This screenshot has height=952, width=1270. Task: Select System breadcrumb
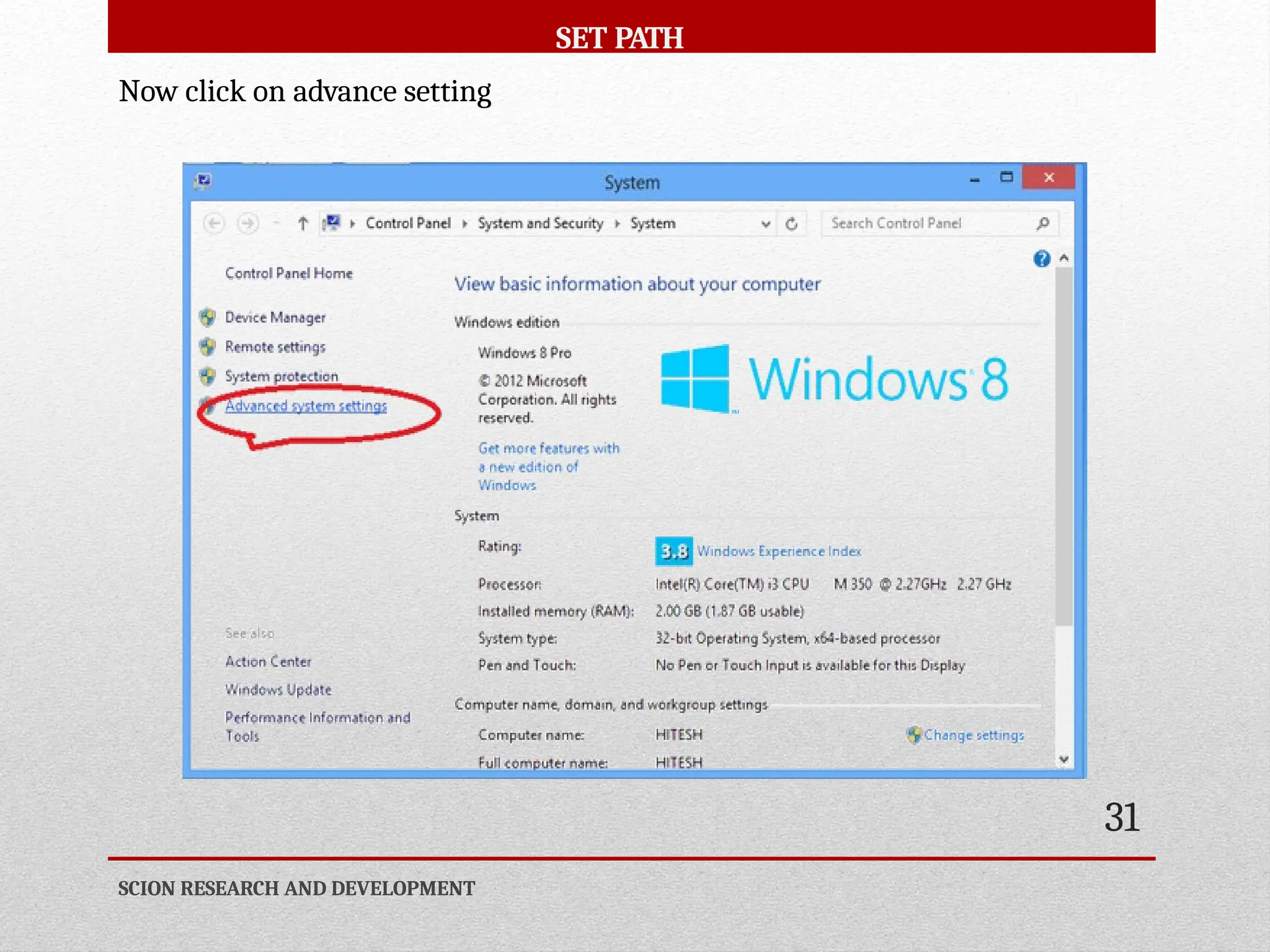[653, 224]
